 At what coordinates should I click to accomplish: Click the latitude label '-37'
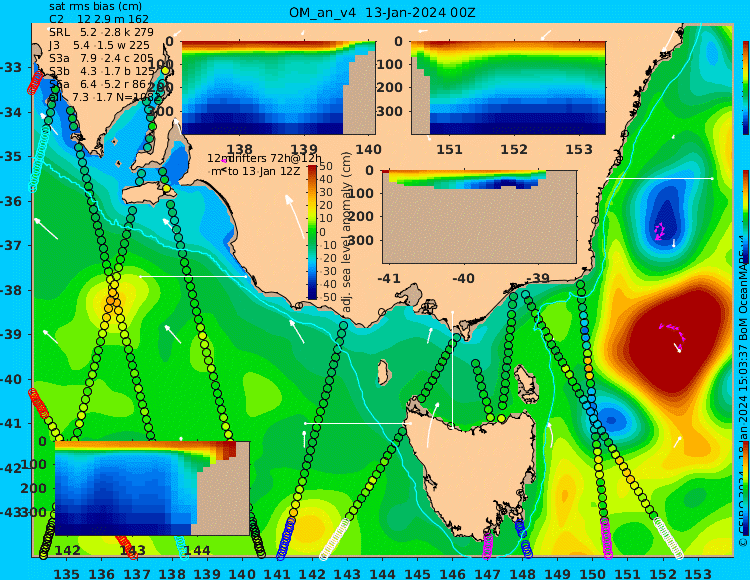pyautogui.click(x=11, y=245)
